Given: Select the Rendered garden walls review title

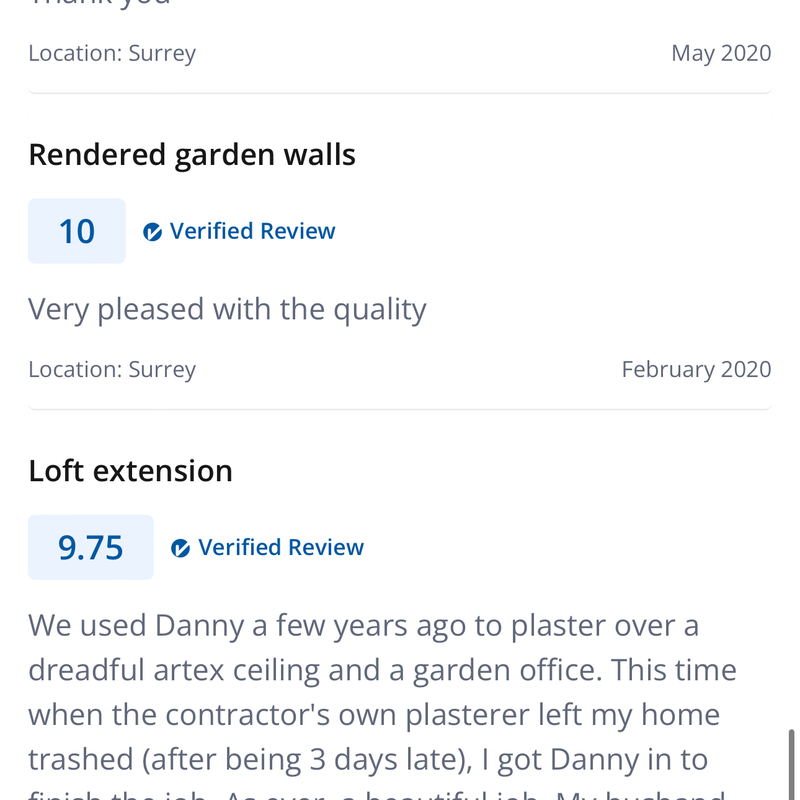Looking at the screenshot, I should [x=192, y=155].
